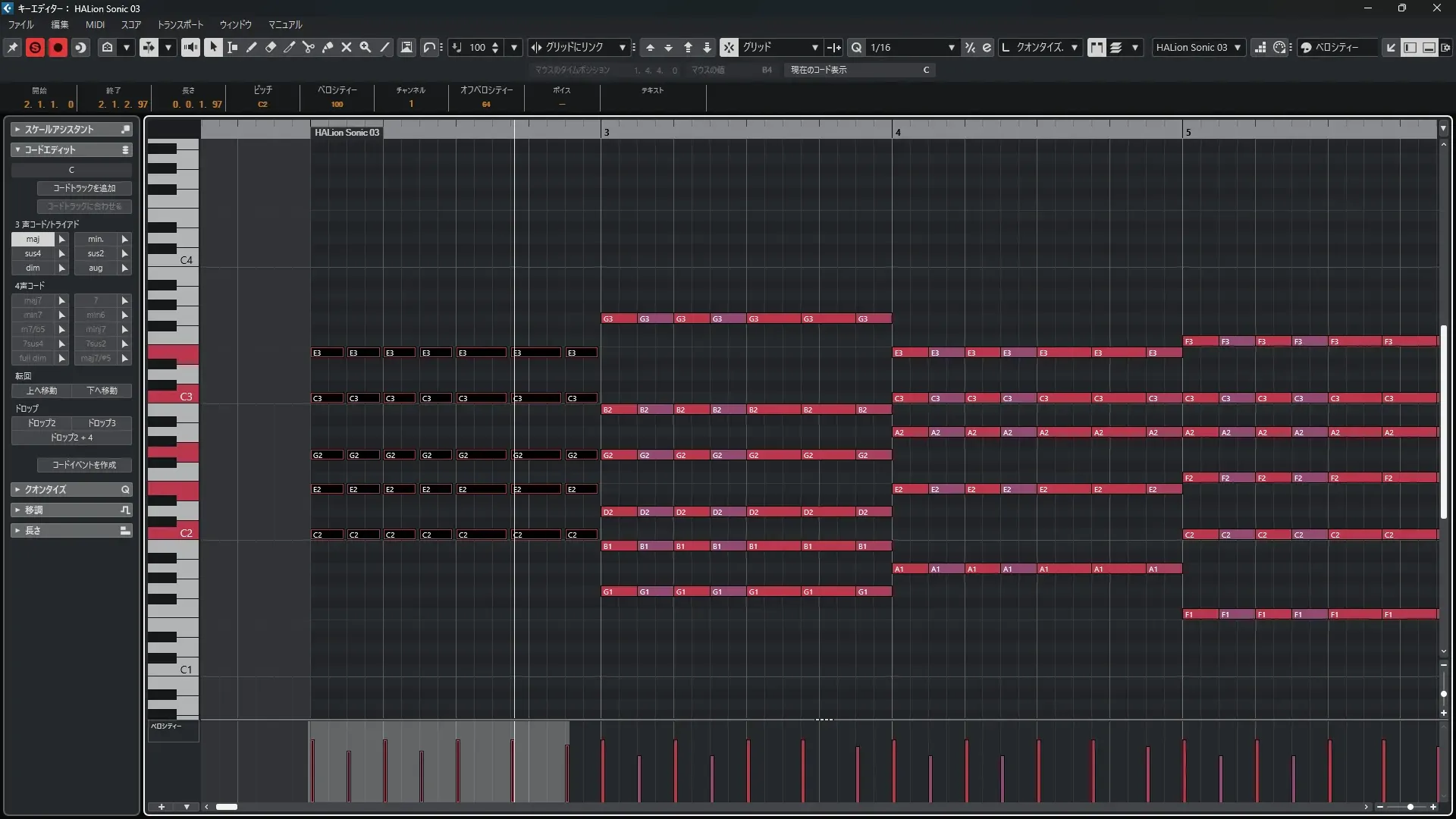Choose the Mute X tool

(347, 47)
